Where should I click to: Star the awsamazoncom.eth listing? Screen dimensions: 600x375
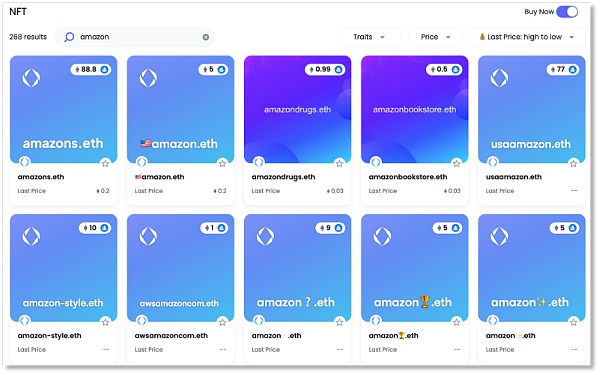click(222, 322)
